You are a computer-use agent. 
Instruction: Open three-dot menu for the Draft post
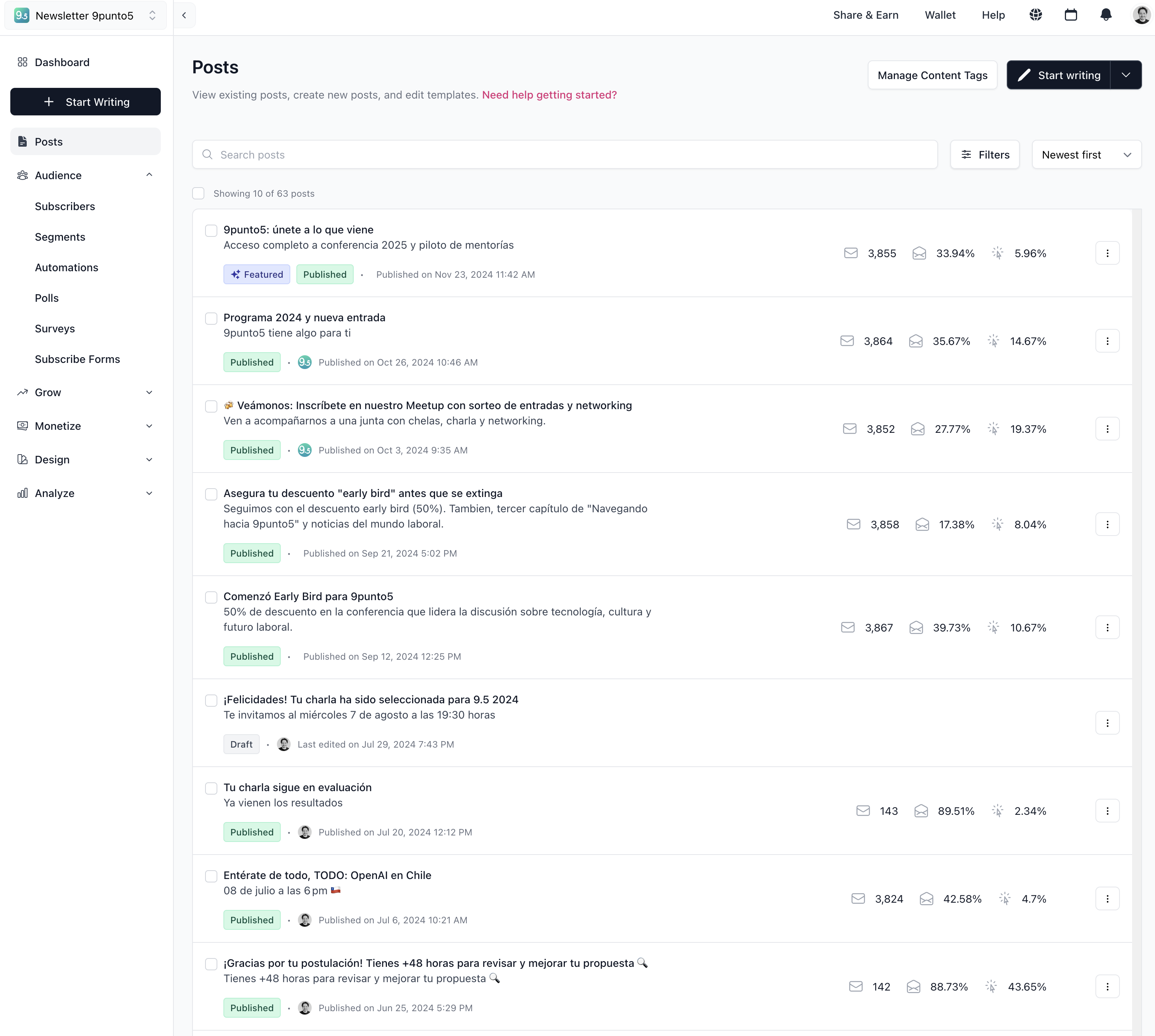(x=1107, y=723)
